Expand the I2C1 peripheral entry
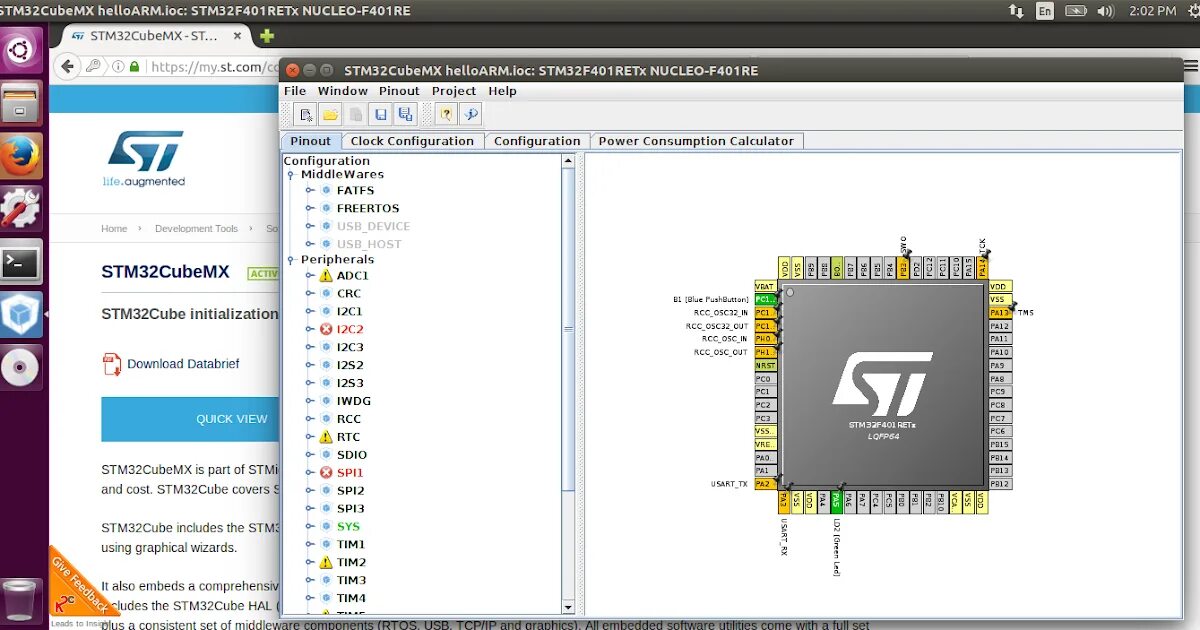The width and height of the screenshot is (1200, 630). (310, 311)
